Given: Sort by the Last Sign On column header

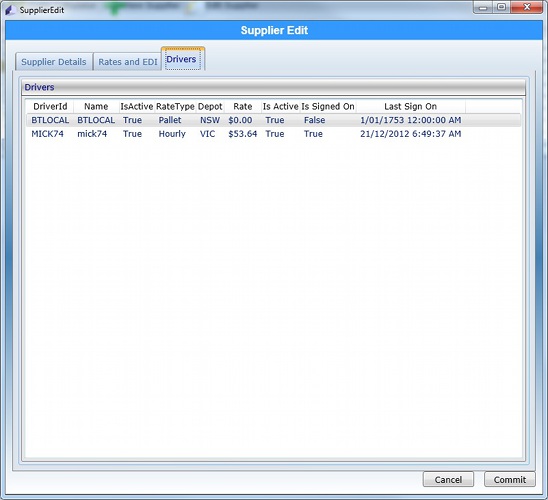Looking at the screenshot, I should click(x=411, y=106).
